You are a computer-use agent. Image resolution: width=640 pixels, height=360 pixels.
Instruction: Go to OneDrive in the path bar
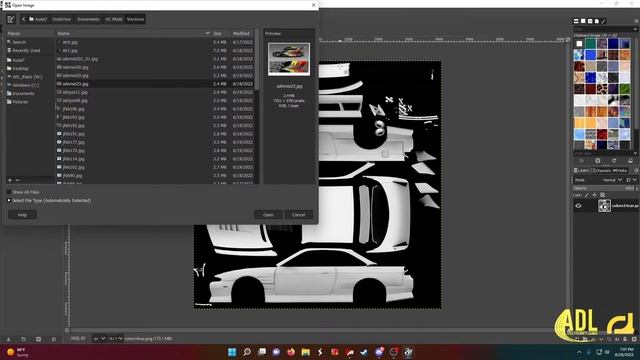[62, 19]
